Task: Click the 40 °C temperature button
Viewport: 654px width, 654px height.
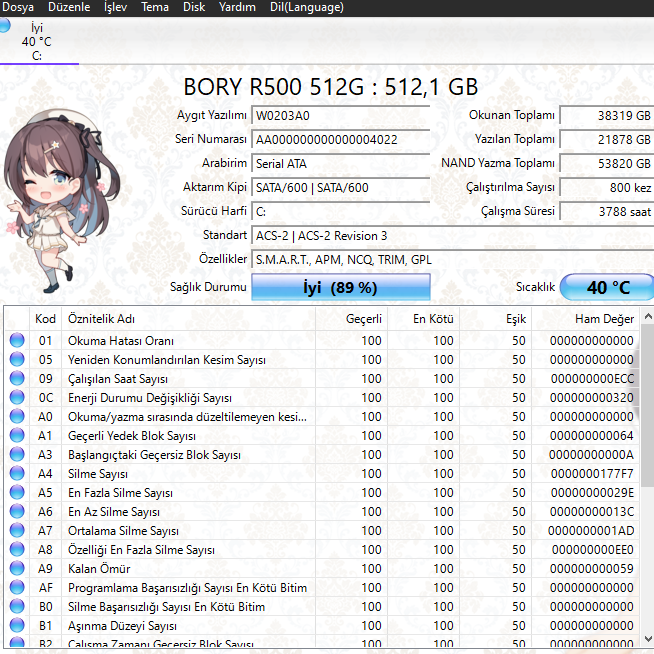Action: click(x=607, y=287)
